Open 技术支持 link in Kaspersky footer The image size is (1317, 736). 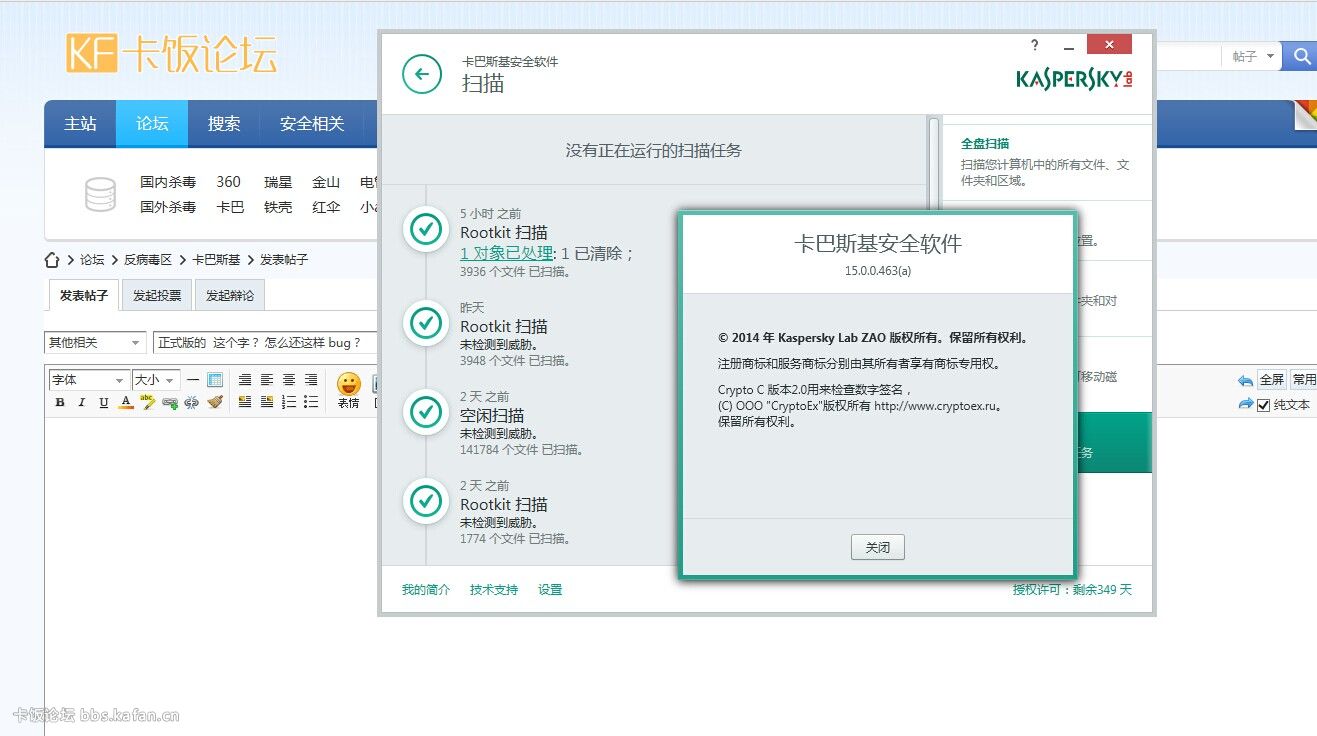coord(494,590)
